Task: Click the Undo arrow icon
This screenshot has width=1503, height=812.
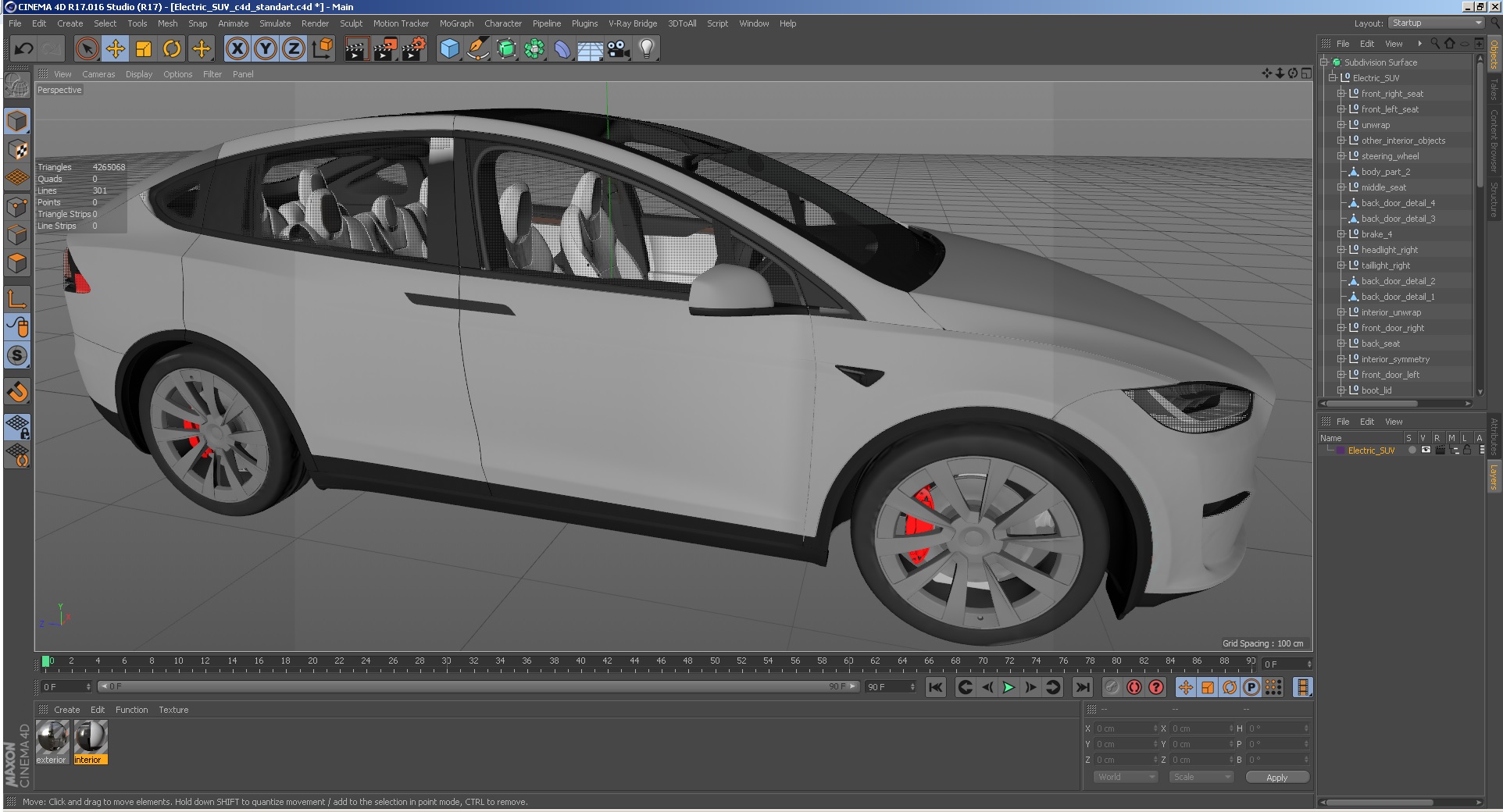Action: [x=23, y=49]
